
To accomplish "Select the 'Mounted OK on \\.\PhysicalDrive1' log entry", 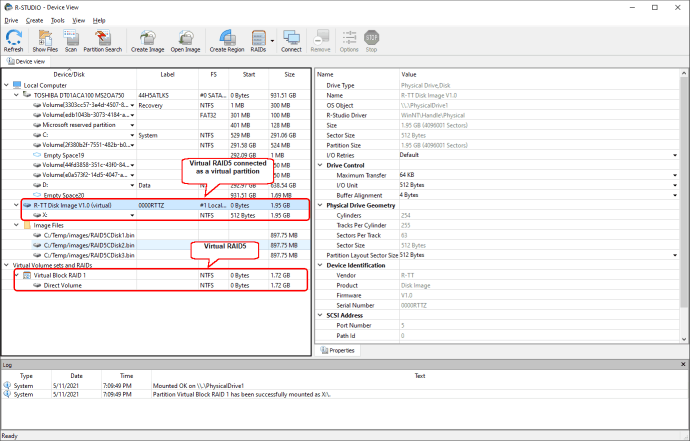I will click(x=344, y=386).
